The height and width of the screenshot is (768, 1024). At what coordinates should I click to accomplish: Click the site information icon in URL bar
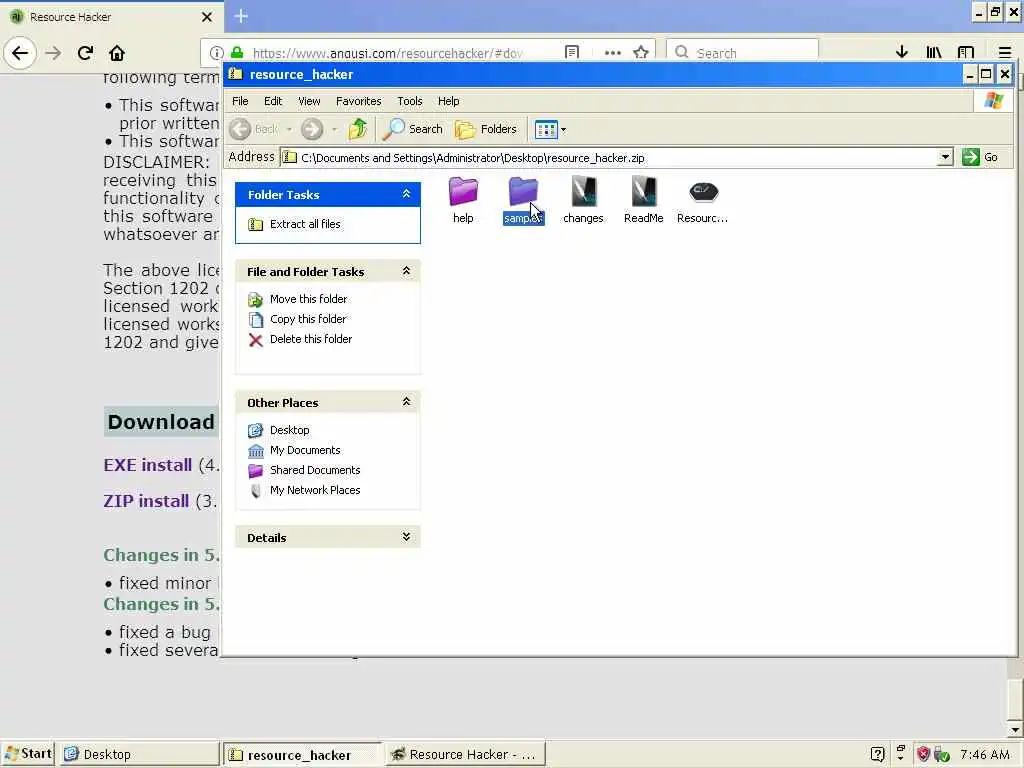pos(217,53)
